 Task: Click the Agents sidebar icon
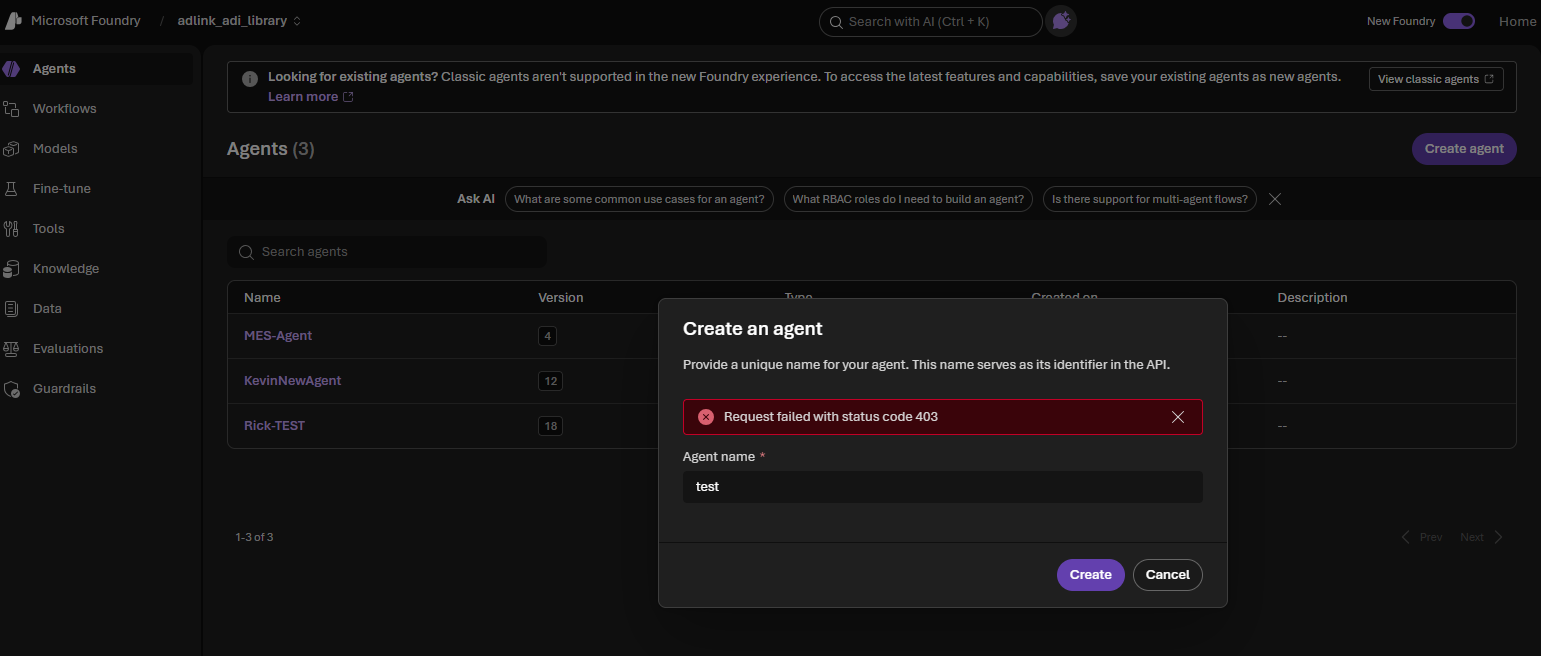pos(12,69)
